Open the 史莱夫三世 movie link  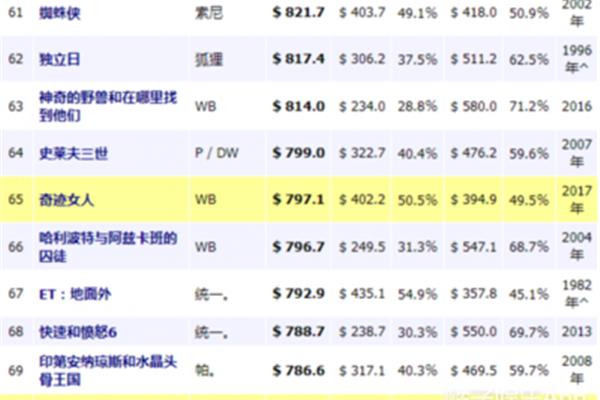[x=73, y=153]
